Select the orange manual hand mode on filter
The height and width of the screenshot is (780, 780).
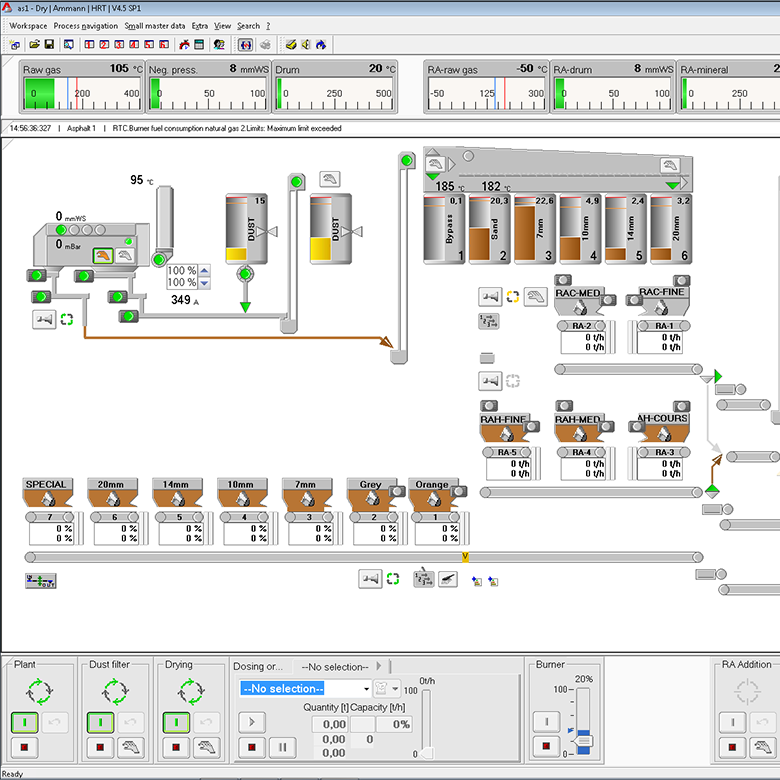pos(102,256)
